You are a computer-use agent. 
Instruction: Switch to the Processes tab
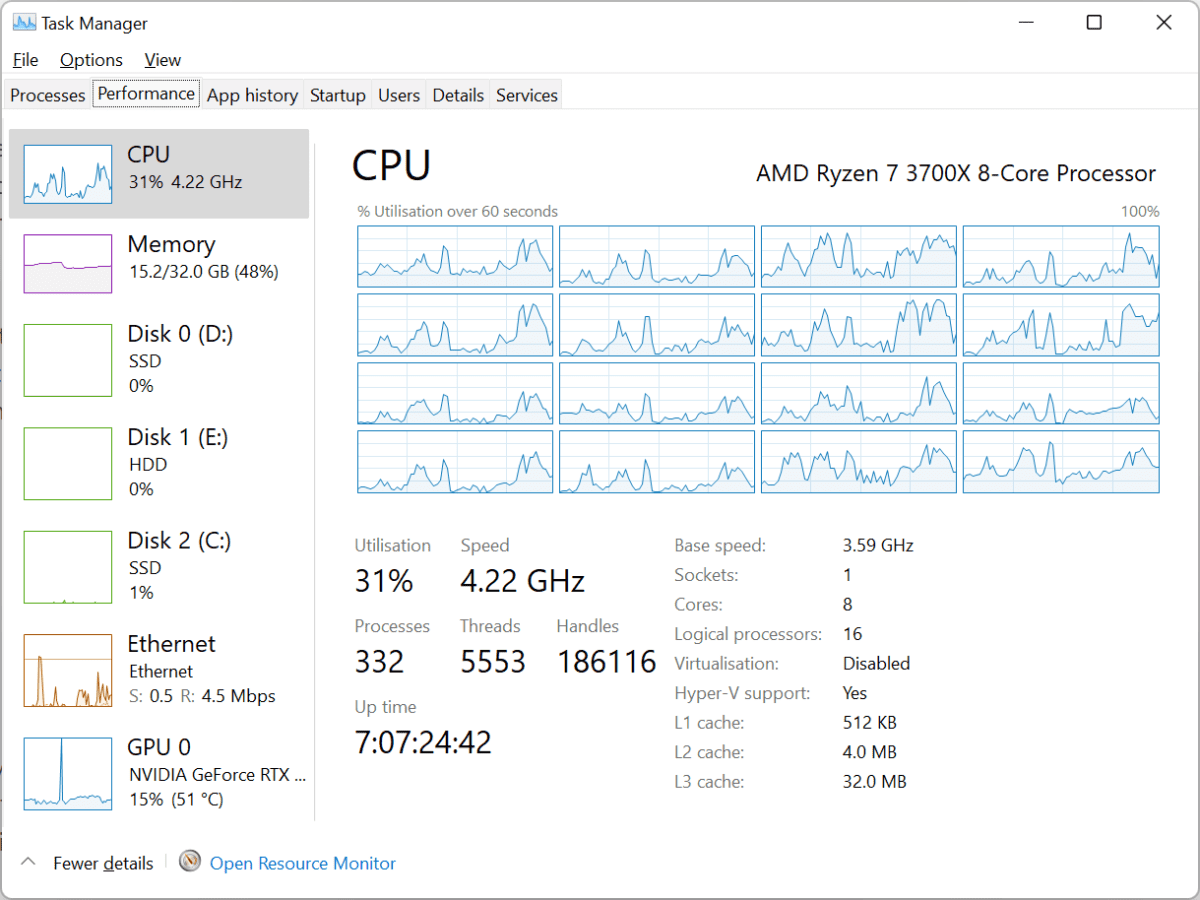pyautogui.click(x=47, y=95)
